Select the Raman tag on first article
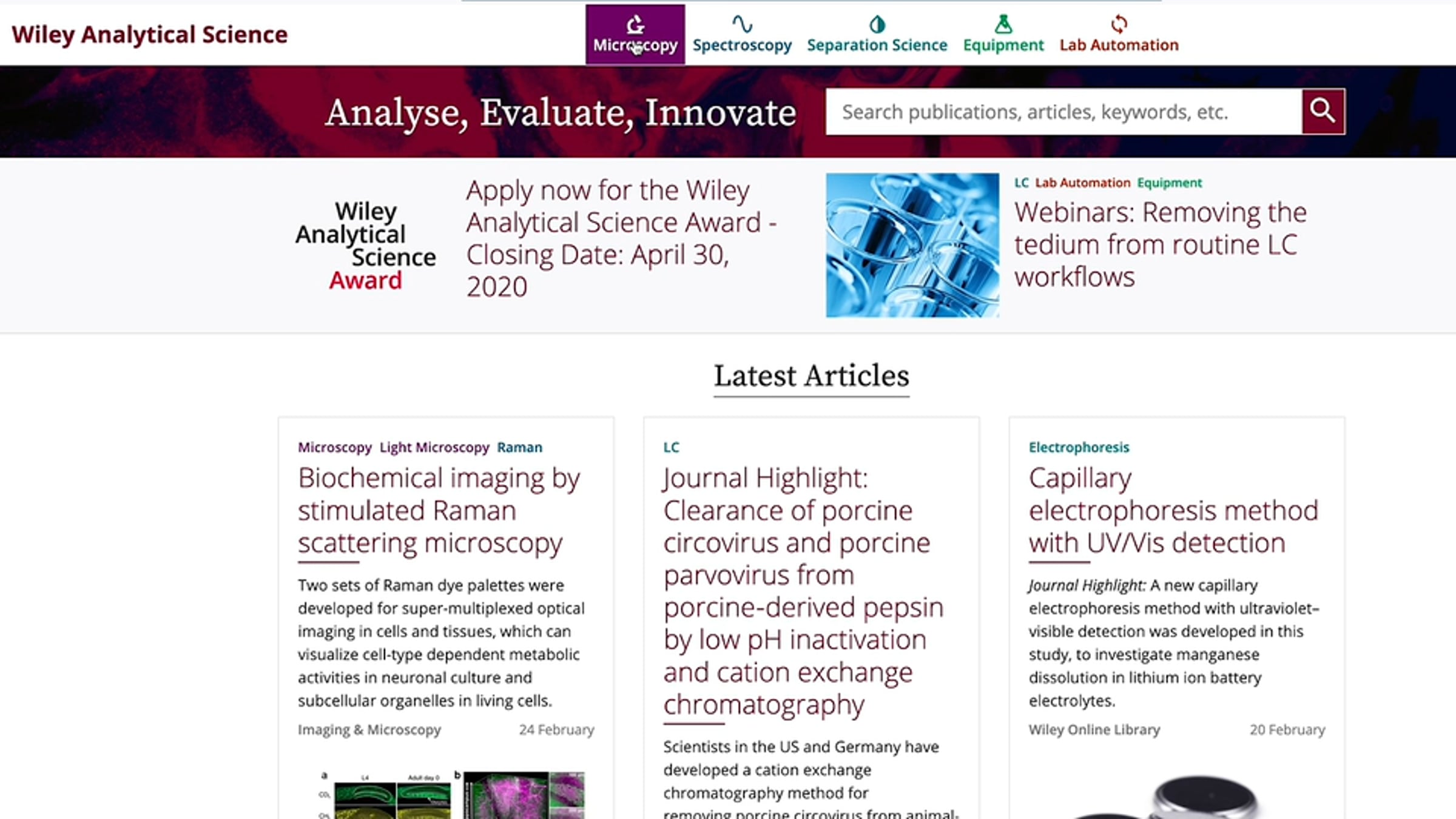 [519, 448]
